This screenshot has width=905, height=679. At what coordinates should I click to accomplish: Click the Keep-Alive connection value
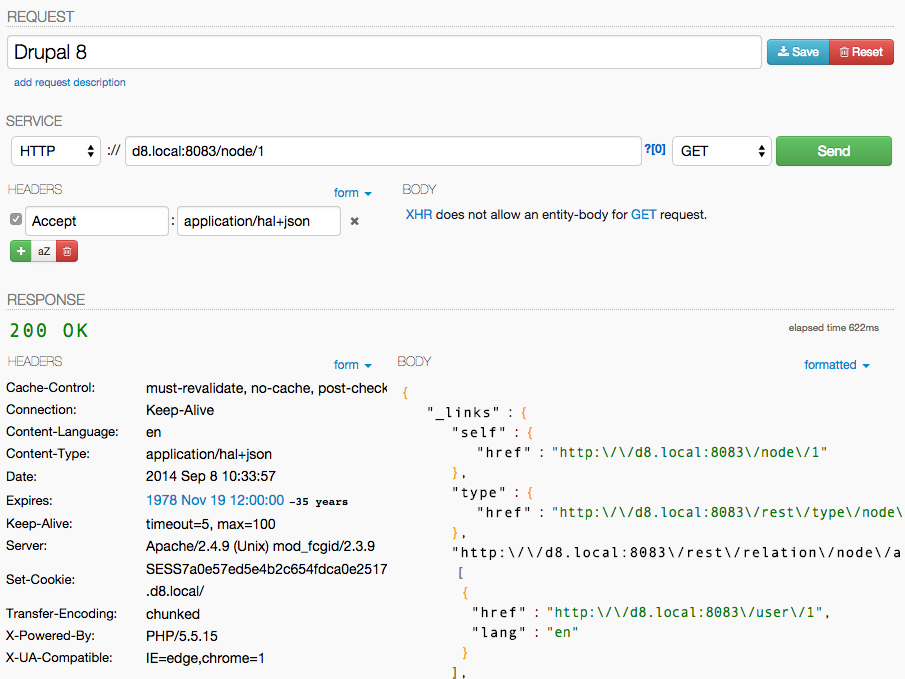click(x=180, y=411)
